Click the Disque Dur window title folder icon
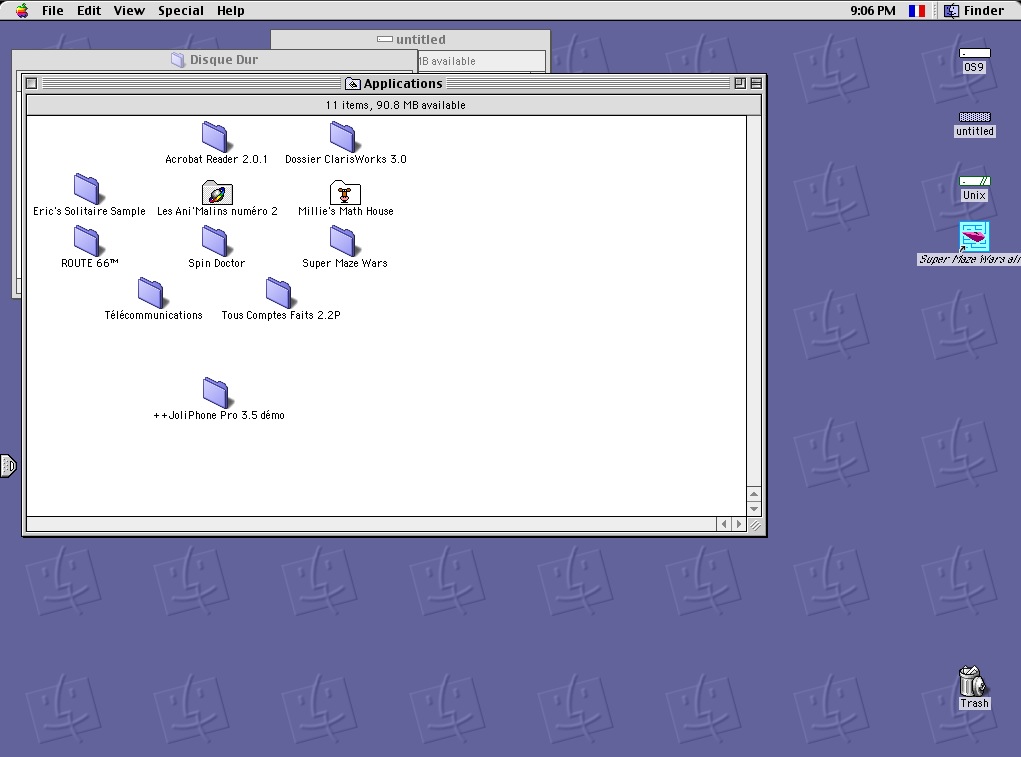The width and height of the screenshot is (1021, 757). (178, 60)
